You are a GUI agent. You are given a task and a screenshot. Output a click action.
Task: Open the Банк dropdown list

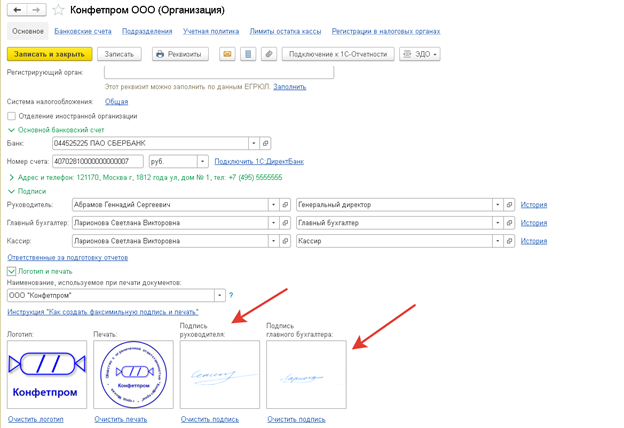tap(254, 144)
